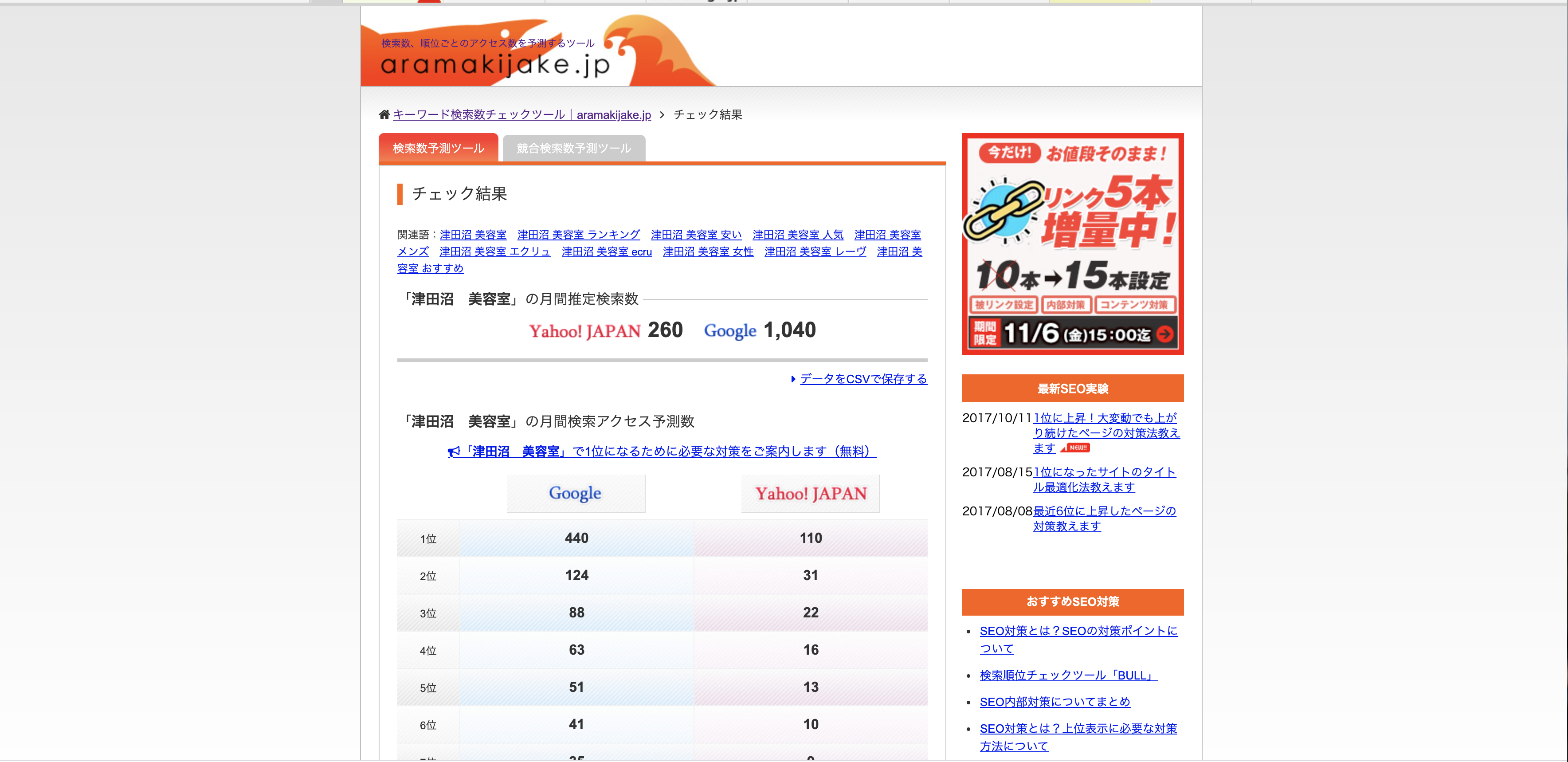Click the 6位 rank label
Viewport: 1568px width, 762px height.
coord(428,725)
